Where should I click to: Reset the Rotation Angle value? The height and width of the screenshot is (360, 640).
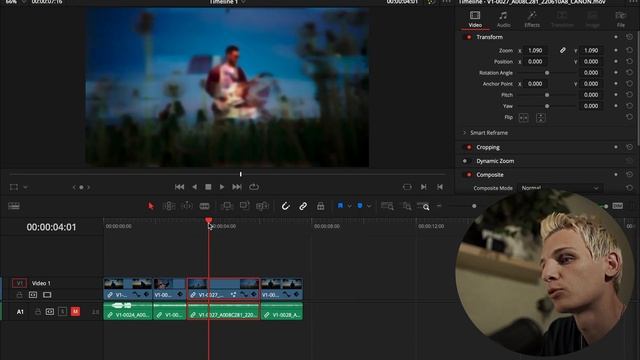point(629,73)
